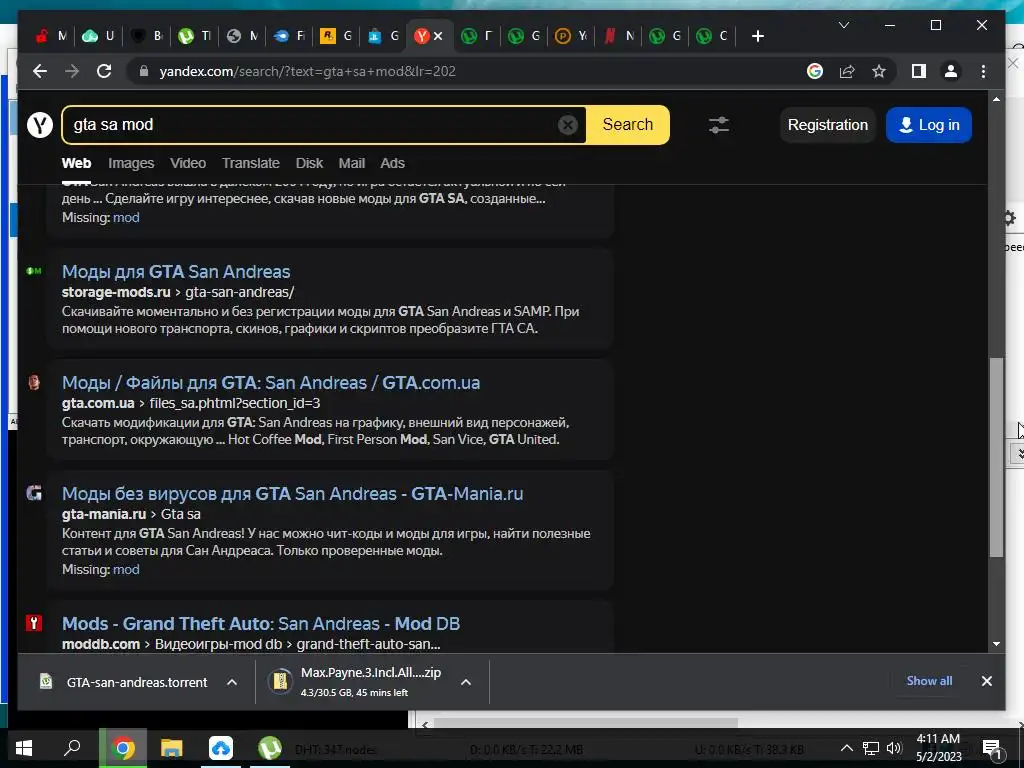Screen dimensions: 1024x768
Task: Open the Windows Start menu
Action: pyautogui.click(x=24, y=748)
